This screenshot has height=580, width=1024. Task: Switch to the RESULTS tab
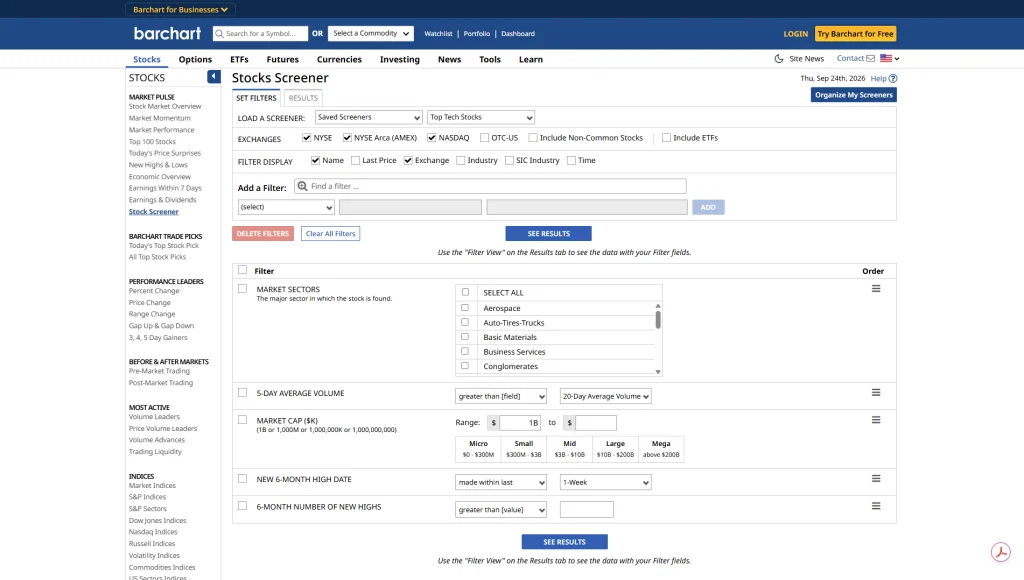pyautogui.click(x=303, y=98)
